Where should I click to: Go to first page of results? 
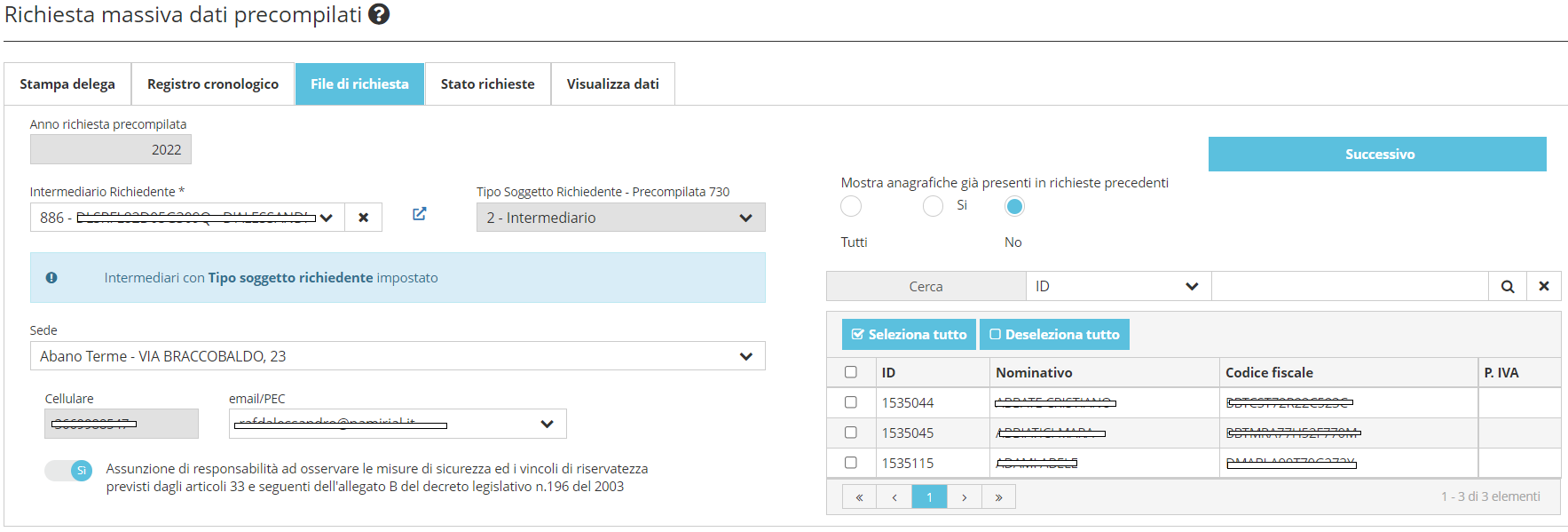(859, 497)
